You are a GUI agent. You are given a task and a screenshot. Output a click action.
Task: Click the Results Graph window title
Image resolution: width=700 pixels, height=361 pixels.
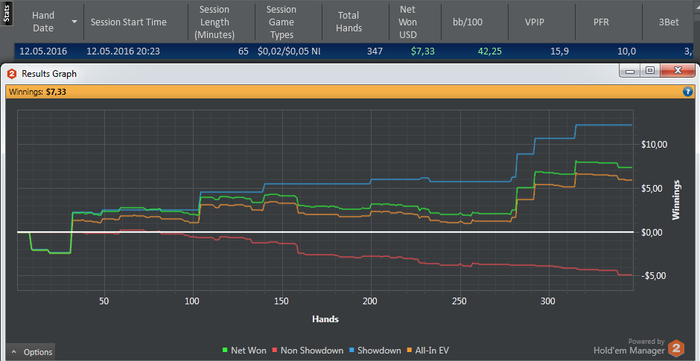49,74
